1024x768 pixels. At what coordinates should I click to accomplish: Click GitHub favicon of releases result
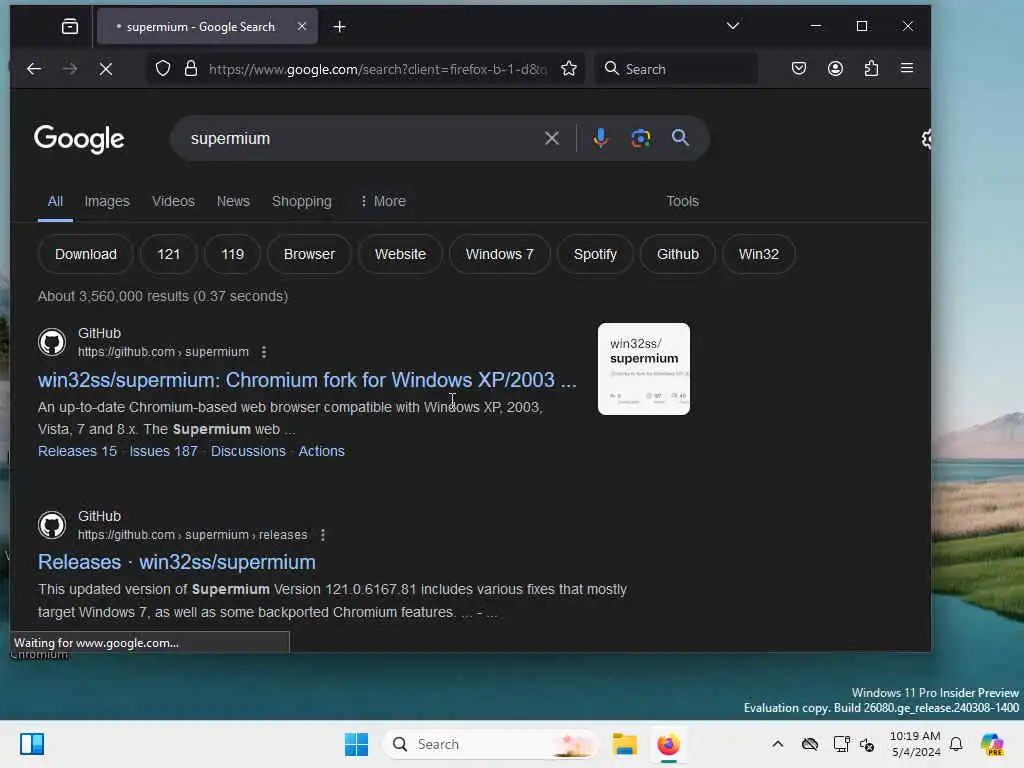point(52,525)
